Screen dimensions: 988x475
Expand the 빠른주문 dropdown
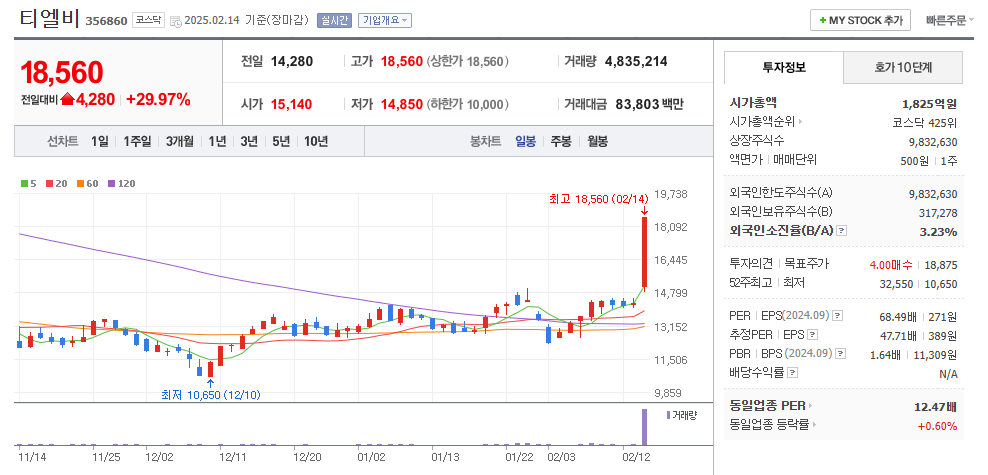tap(950, 20)
